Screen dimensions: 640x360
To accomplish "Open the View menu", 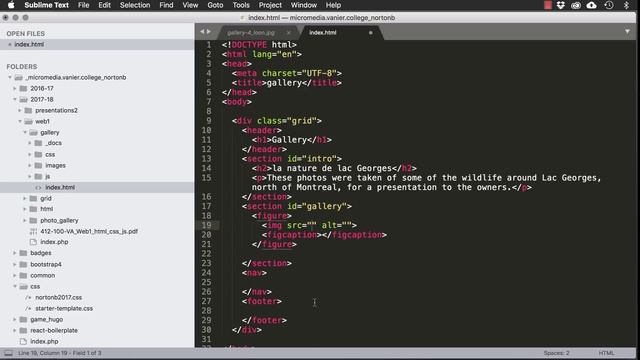I will (x=190, y=5).
